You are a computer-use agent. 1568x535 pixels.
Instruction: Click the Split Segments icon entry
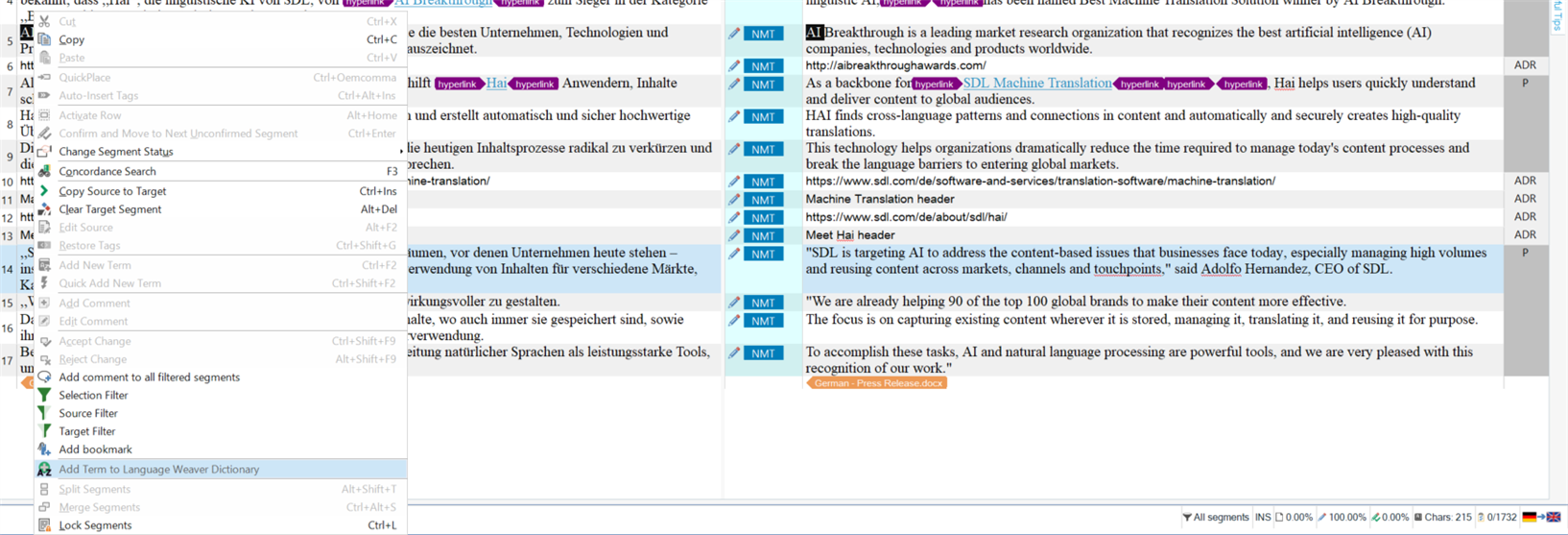click(x=44, y=490)
